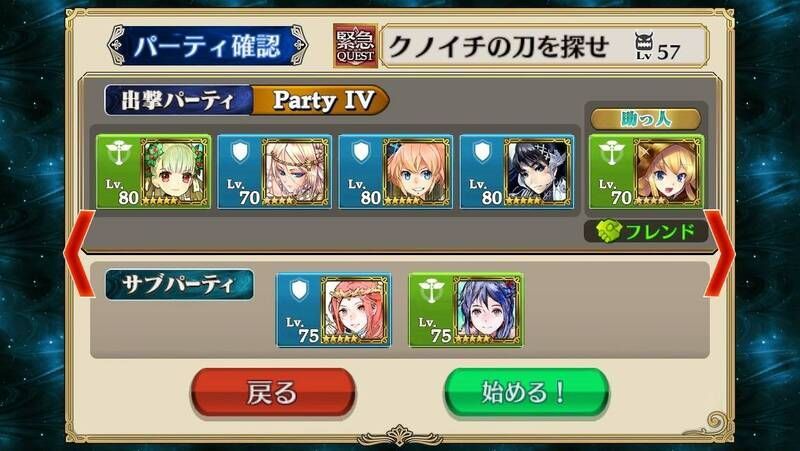This screenshot has height=451, width=800.
Task: Select the red-haired Lv. 75 sub party member
Action: pyautogui.click(x=334, y=310)
